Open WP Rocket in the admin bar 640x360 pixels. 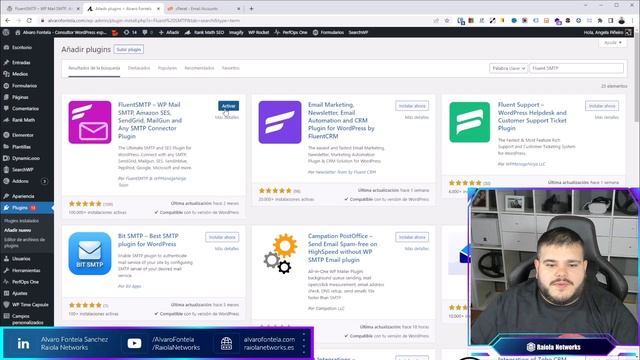point(258,32)
